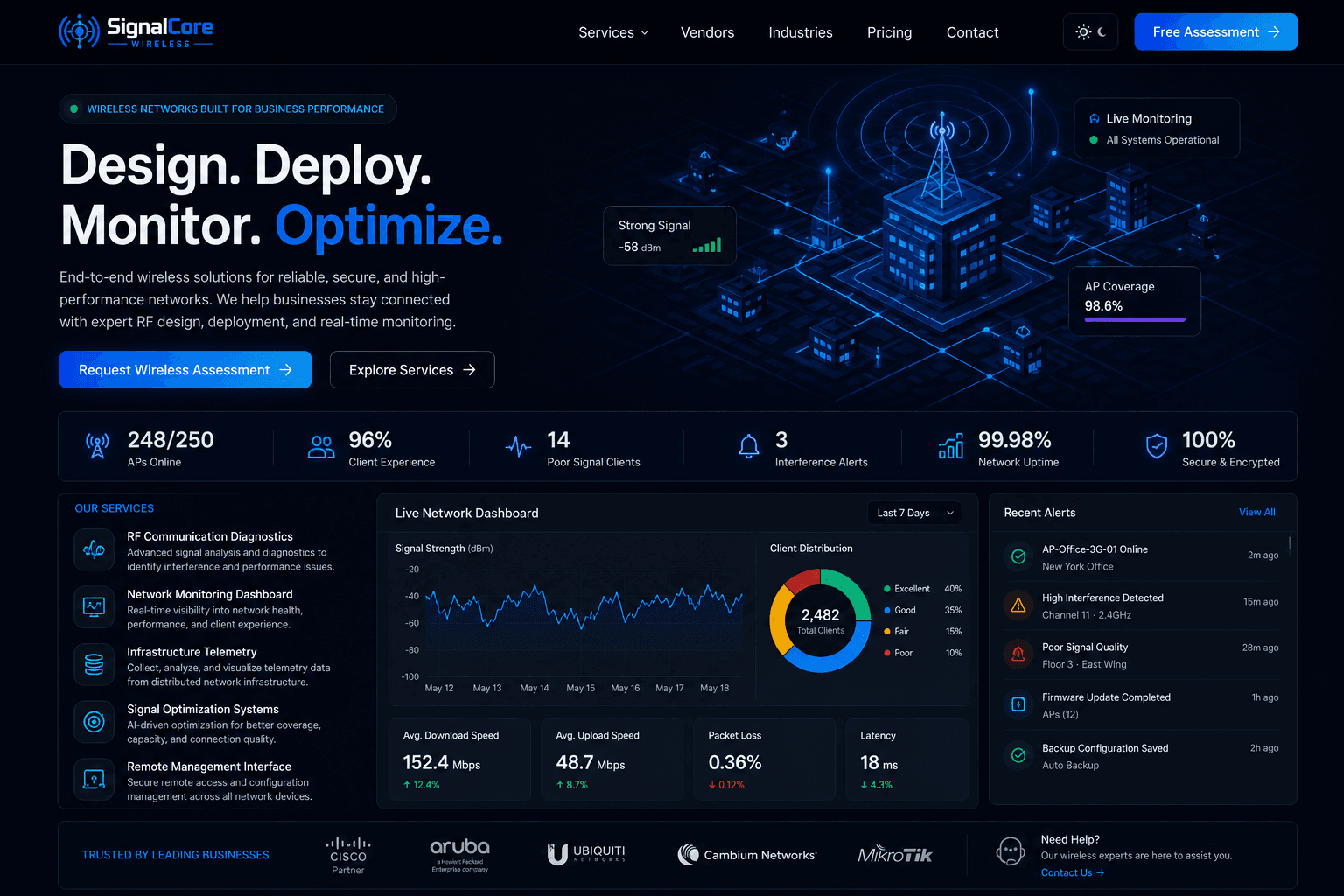This screenshot has height=896, width=1344.
Task: Click the Secure & Encrypted shield icon
Action: (1157, 446)
